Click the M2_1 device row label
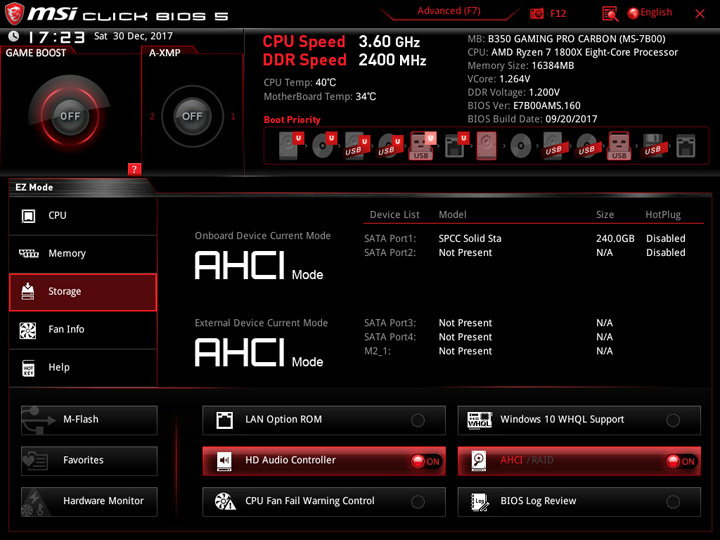The height and width of the screenshot is (540, 720). [x=377, y=351]
